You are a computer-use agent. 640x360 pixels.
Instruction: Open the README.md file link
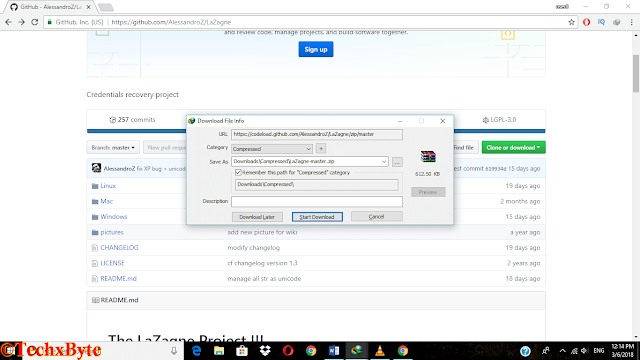click(x=118, y=279)
